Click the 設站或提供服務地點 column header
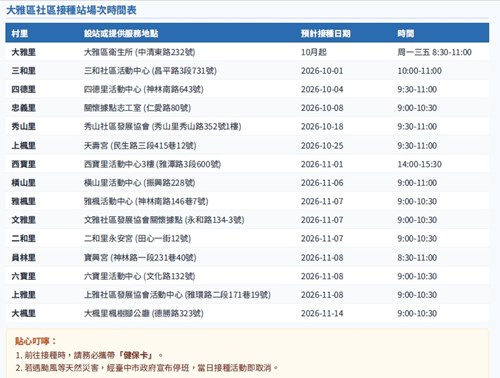The width and height of the screenshot is (500, 378). [121, 33]
